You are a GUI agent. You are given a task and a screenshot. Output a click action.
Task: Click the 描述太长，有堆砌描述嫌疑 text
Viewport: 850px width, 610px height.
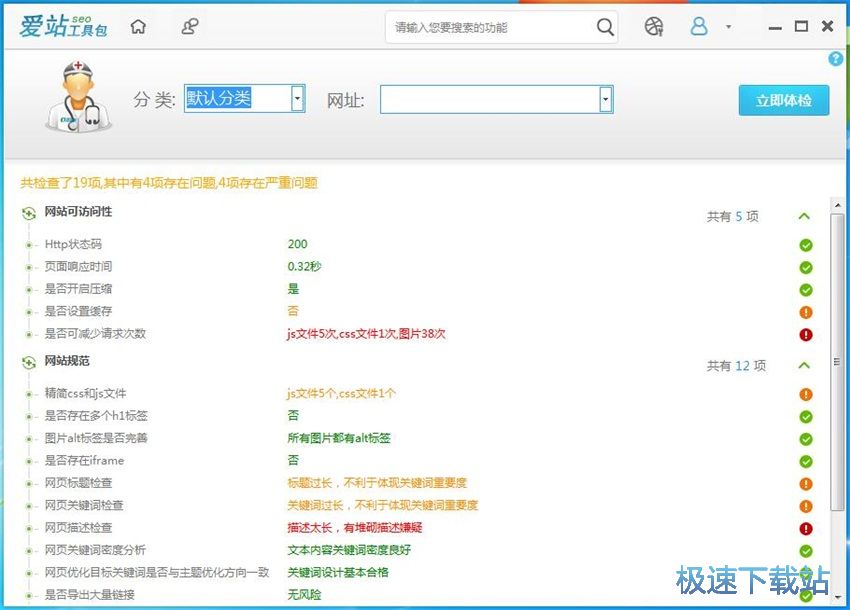point(355,528)
